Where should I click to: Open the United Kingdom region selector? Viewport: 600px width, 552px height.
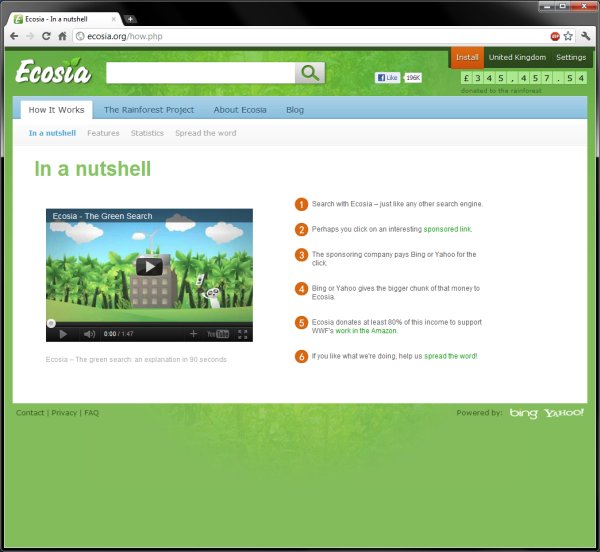[x=517, y=57]
